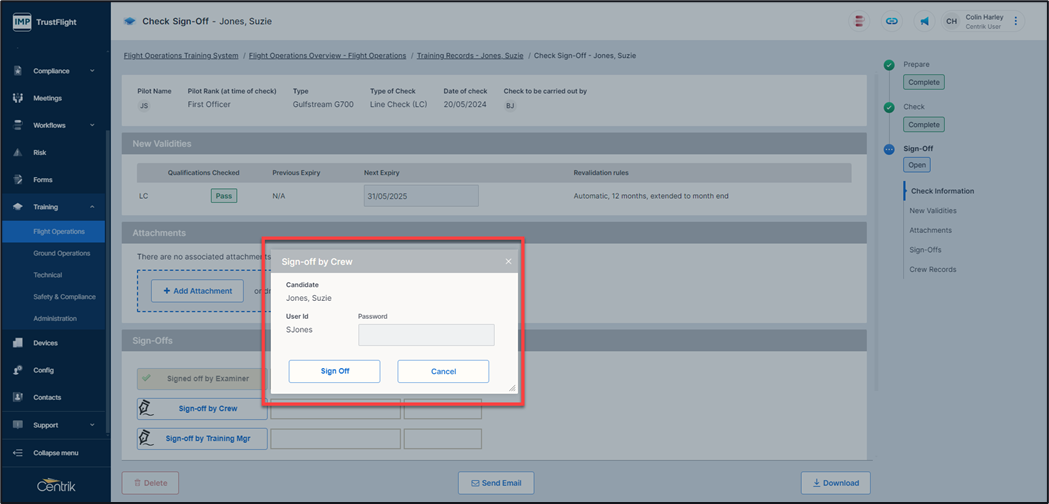Jump to Crew Records section

pos(932,269)
